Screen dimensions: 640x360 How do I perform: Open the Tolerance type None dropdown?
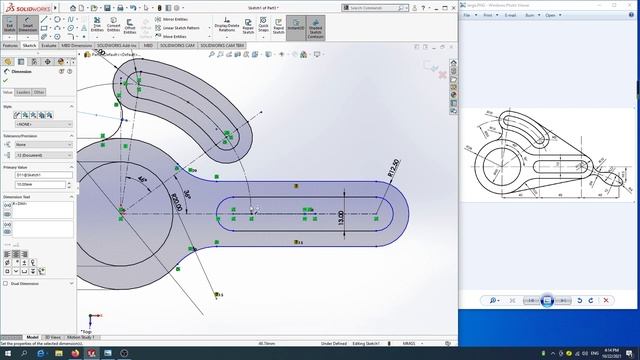coord(44,144)
